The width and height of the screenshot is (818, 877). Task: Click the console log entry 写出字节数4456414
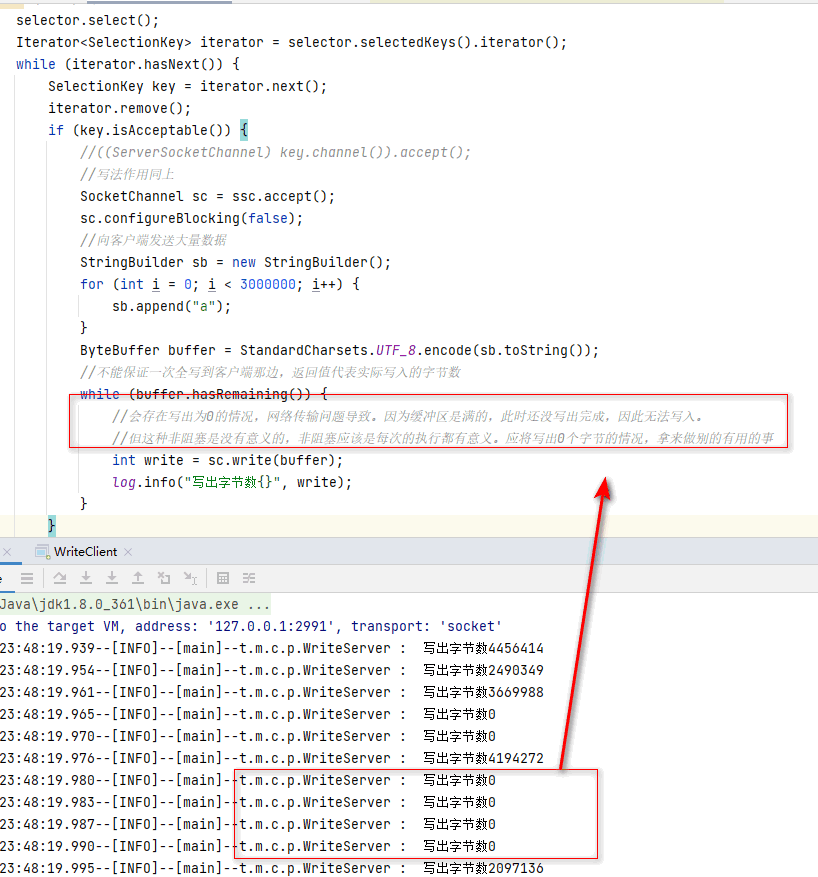pyautogui.click(x=483, y=649)
